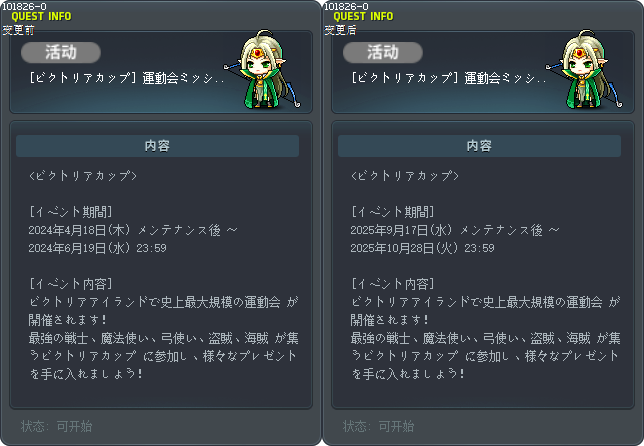Select the 活动 badge in right panel
This screenshot has height=446, width=644.
(383, 53)
